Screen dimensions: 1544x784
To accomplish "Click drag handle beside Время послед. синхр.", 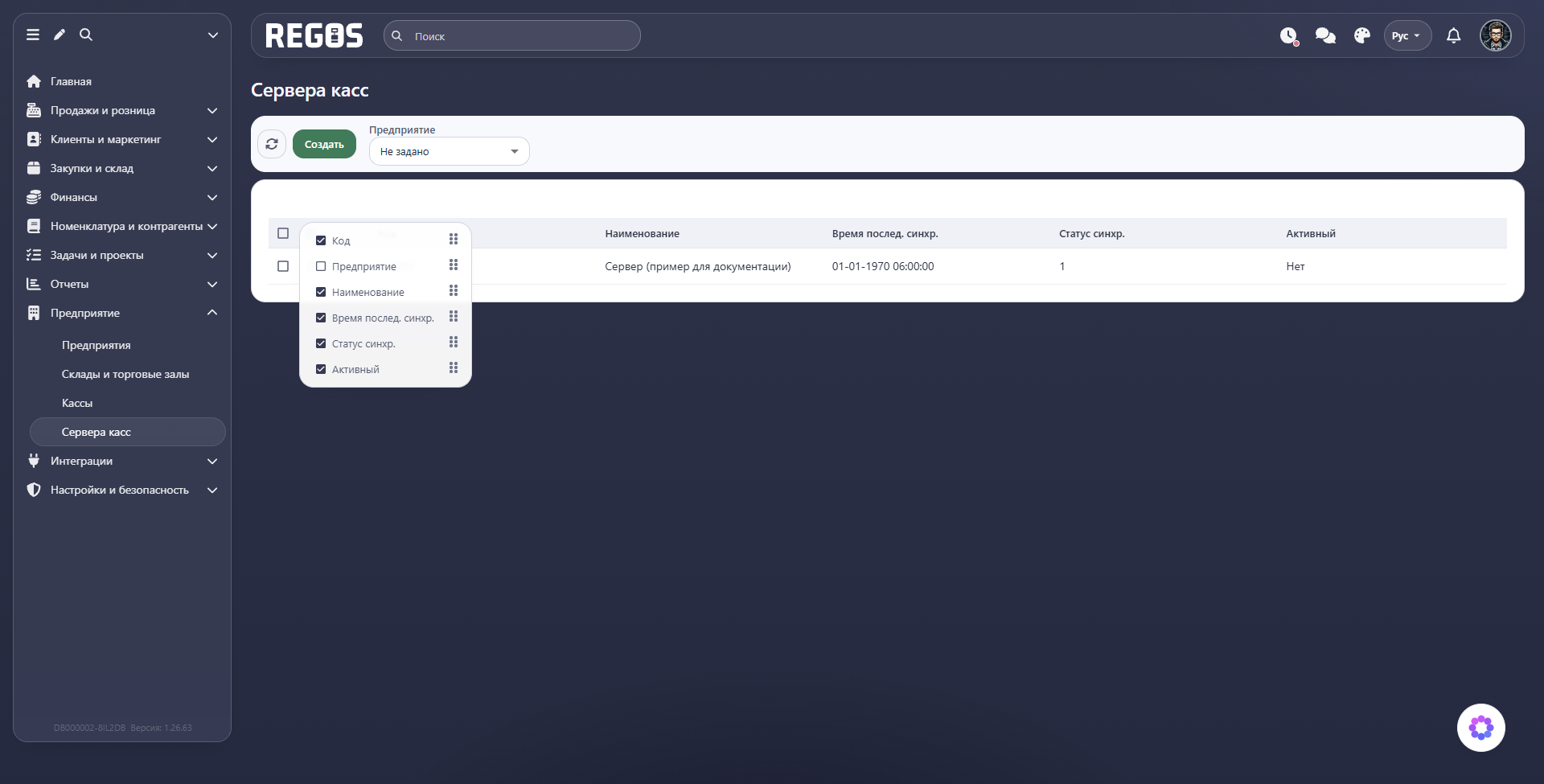I will coord(454,316).
